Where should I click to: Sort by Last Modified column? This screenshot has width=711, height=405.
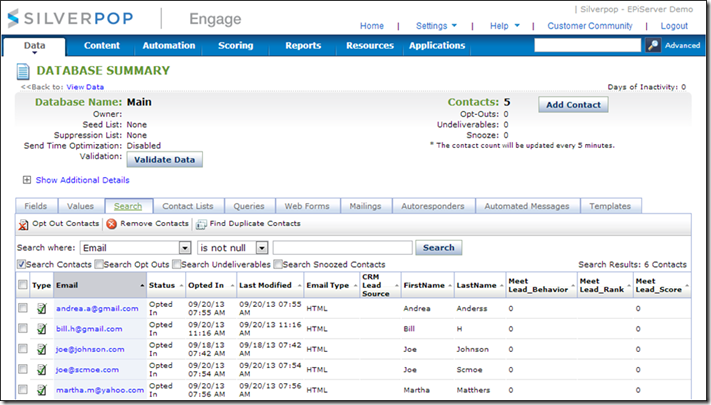pos(269,285)
